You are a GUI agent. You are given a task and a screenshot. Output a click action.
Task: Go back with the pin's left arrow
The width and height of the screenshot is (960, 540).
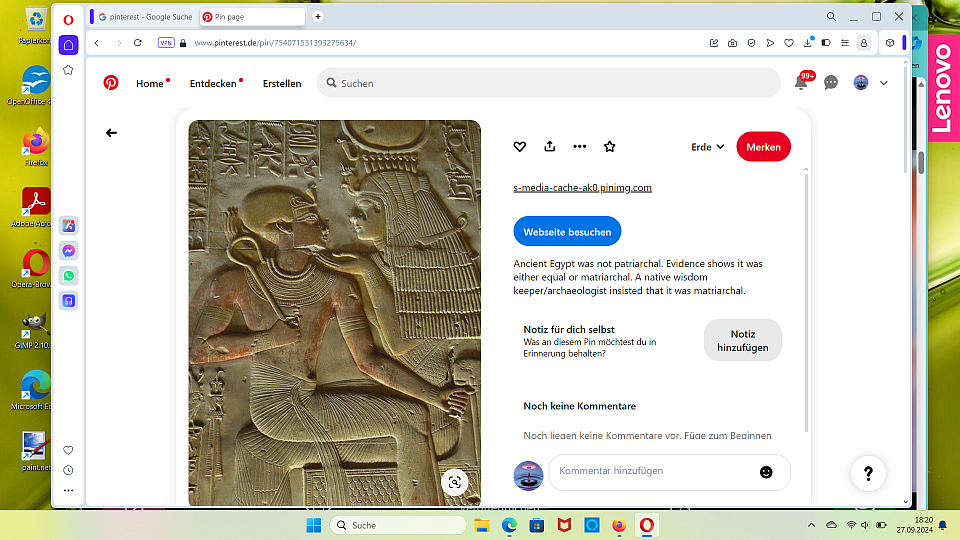click(111, 133)
